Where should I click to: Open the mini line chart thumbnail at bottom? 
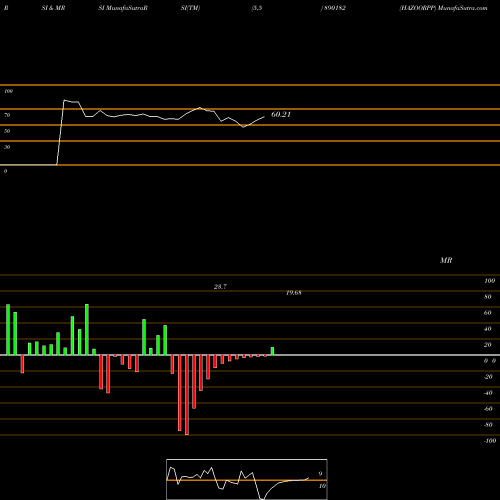click(x=247, y=479)
